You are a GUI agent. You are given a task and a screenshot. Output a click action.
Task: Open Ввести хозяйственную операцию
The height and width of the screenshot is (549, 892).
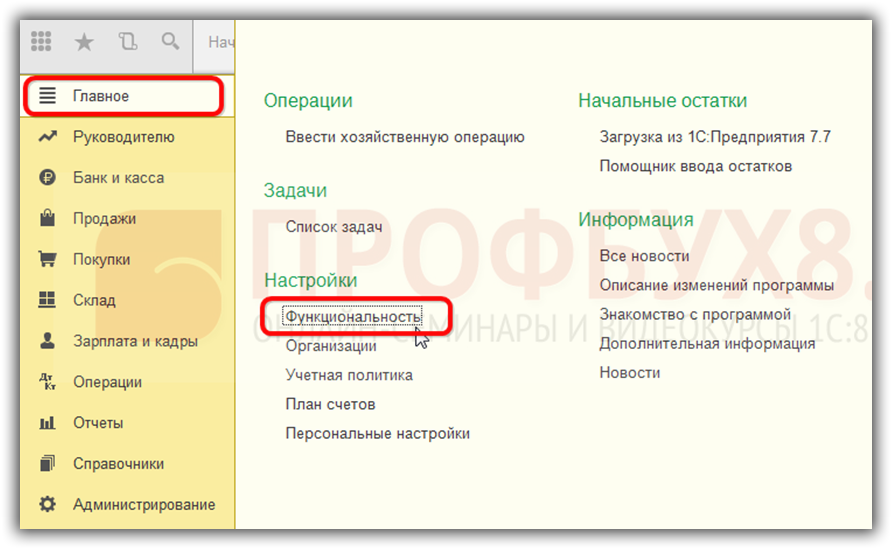click(405, 137)
